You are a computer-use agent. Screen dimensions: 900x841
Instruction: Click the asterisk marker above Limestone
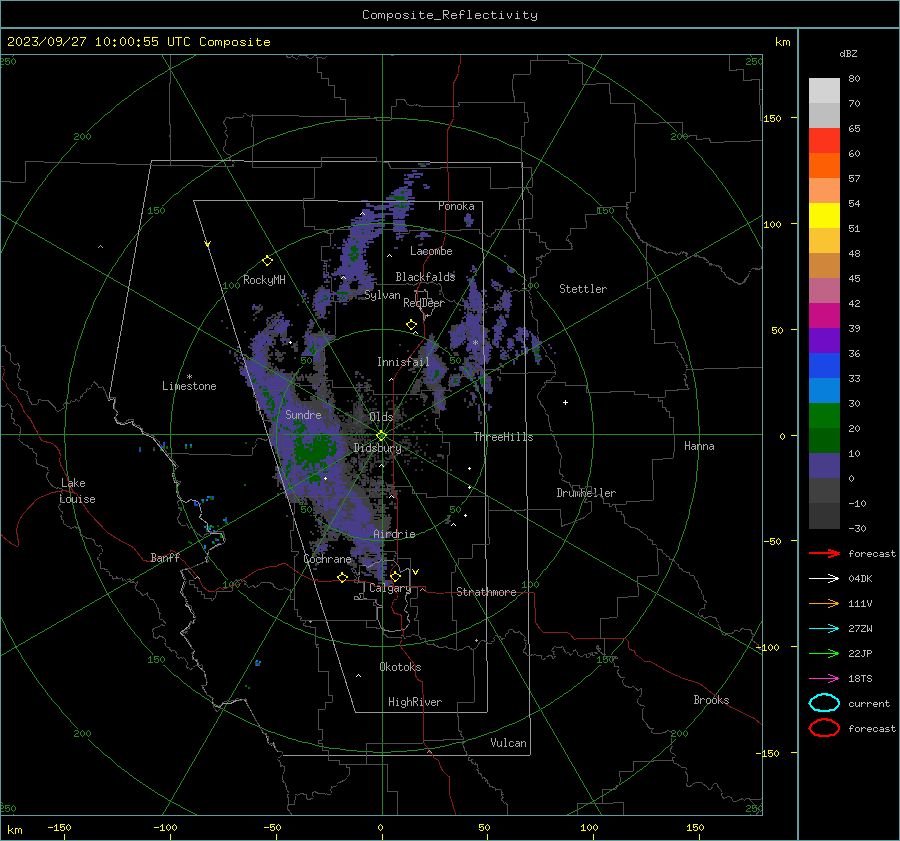coord(189,377)
